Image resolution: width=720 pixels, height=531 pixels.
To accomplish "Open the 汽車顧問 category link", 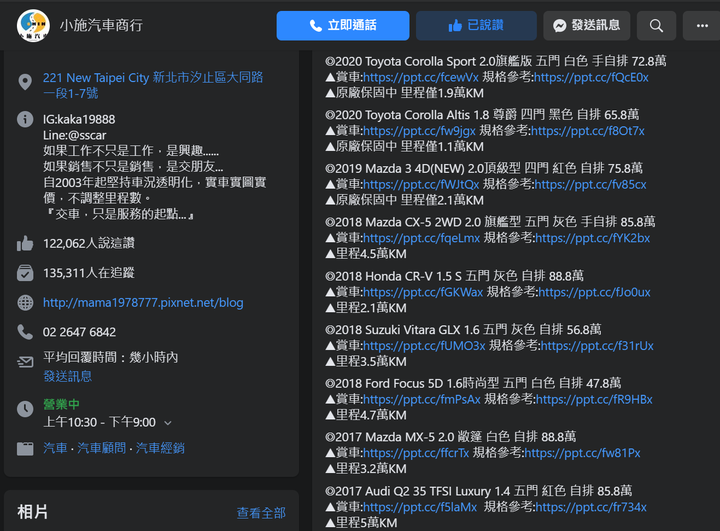I will (101, 448).
